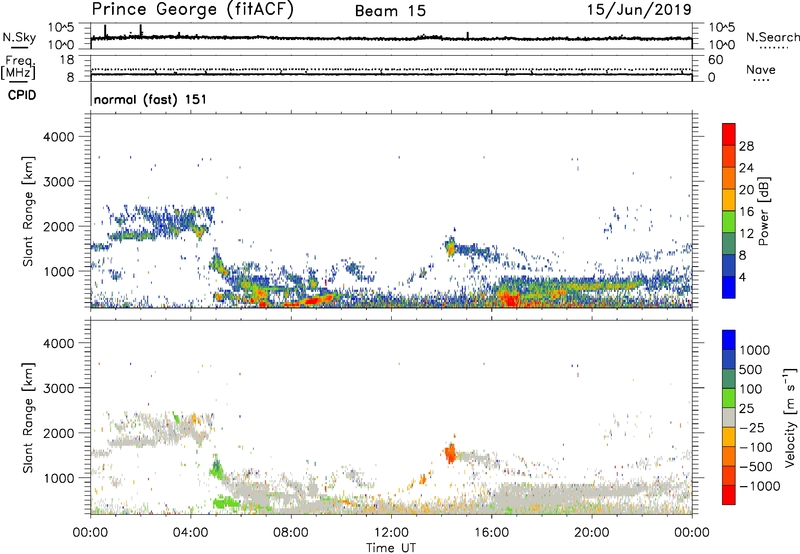This screenshot has width=800, height=554.
Task: Click the 'Power [dB]' color bar label
Action: (763, 211)
